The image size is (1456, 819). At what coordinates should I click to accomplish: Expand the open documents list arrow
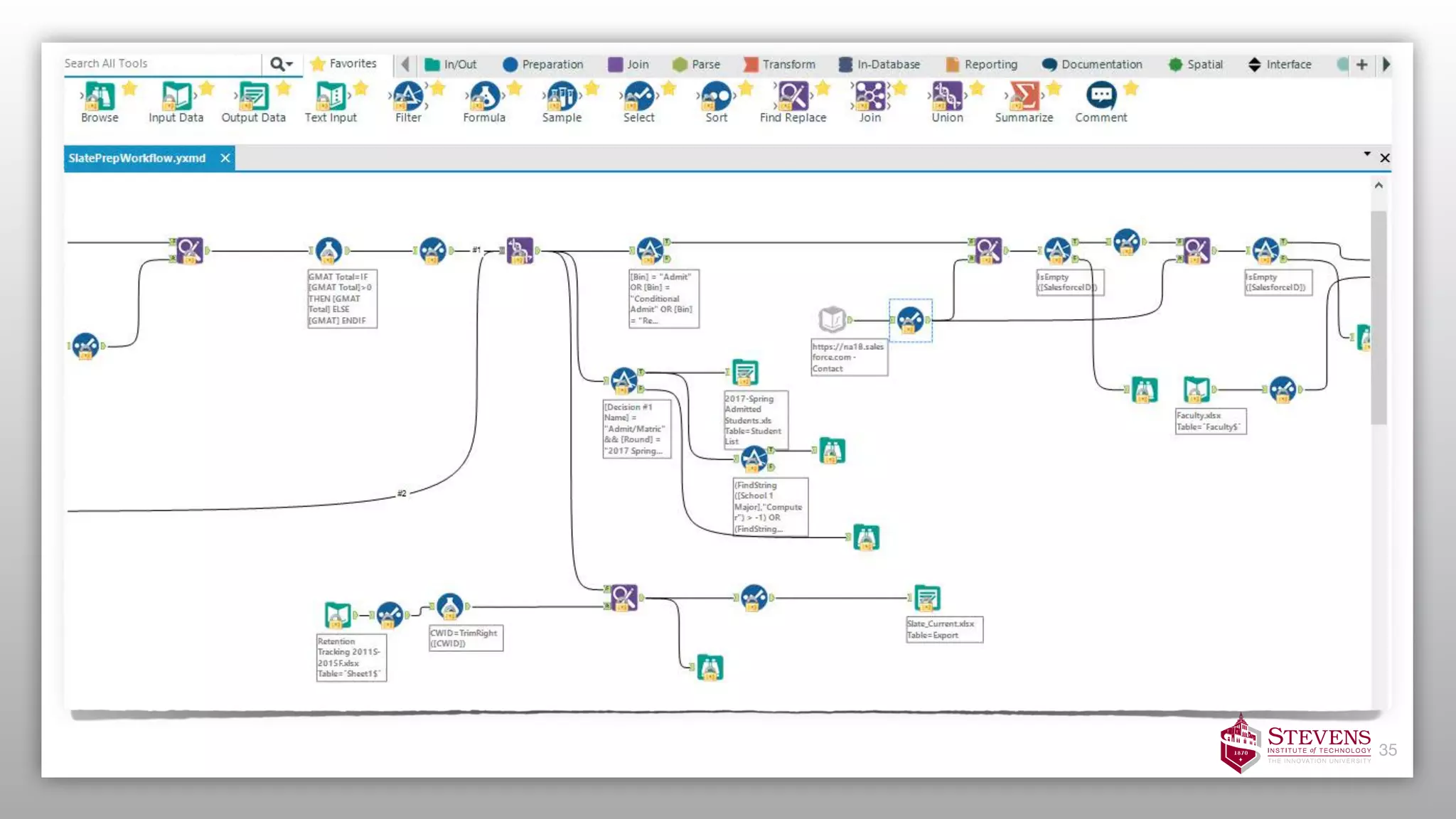1366,154
